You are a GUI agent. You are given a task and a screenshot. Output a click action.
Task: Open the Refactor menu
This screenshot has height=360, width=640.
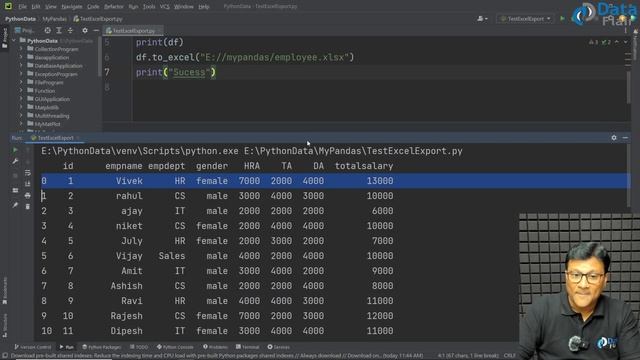click(x=113, y=7)
